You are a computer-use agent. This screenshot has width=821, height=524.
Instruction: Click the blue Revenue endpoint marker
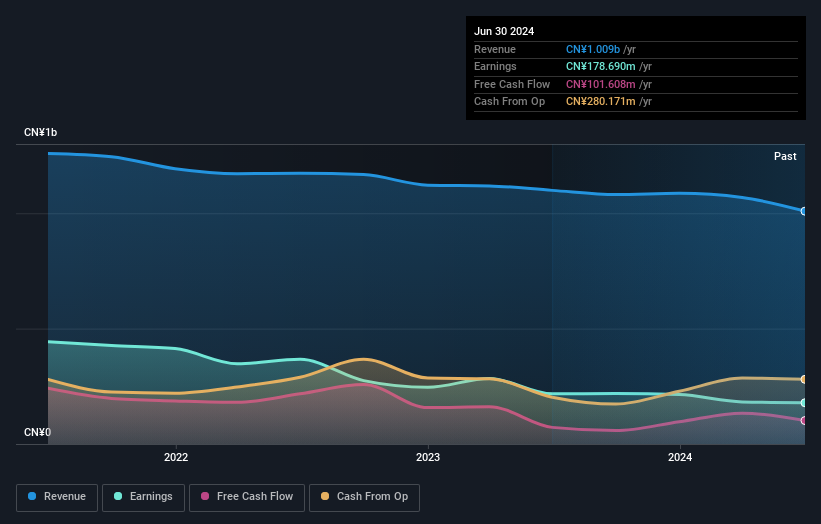click(804, 211)
